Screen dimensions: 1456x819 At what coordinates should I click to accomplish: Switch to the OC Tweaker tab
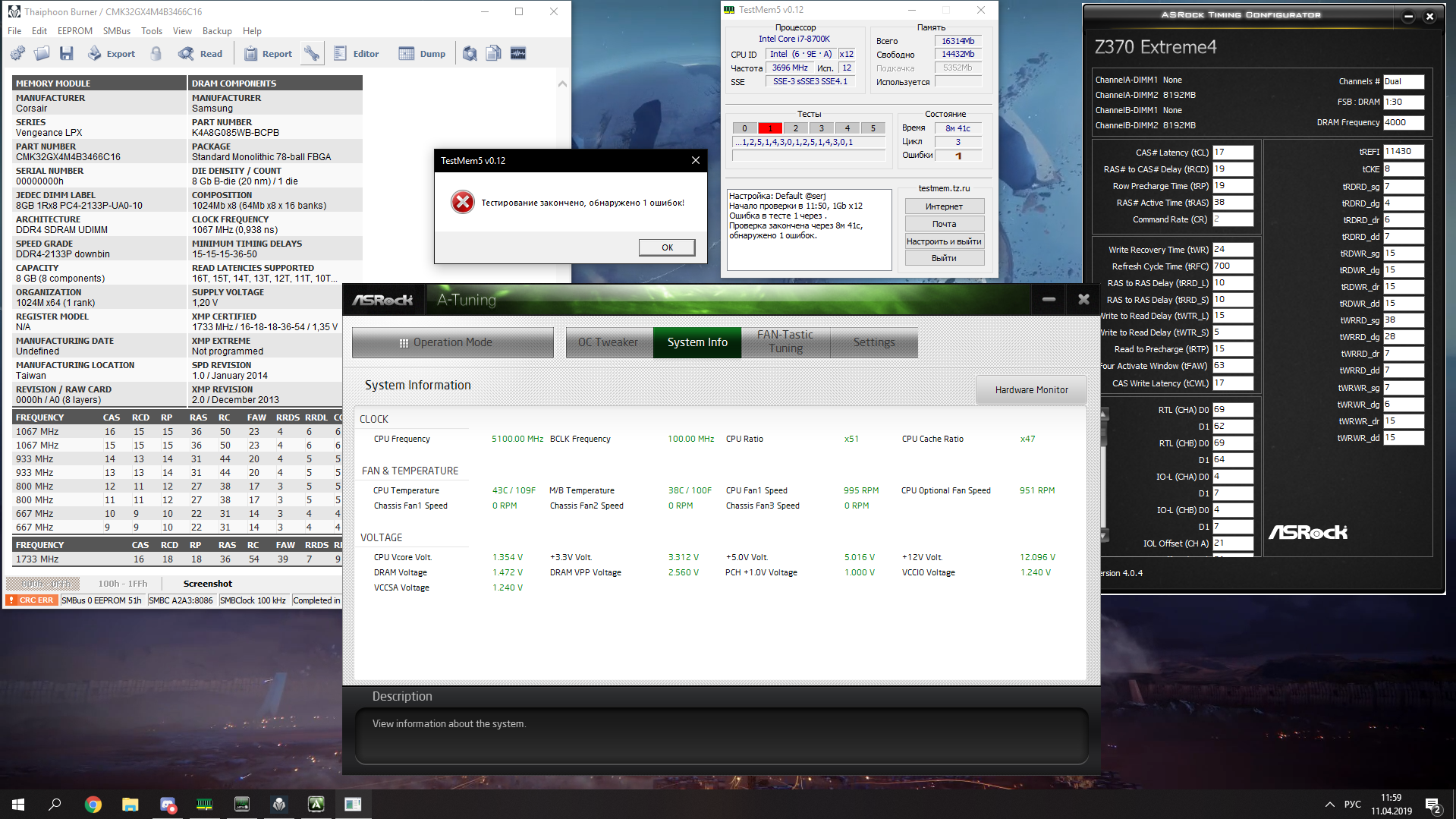[x=609, y=342]
